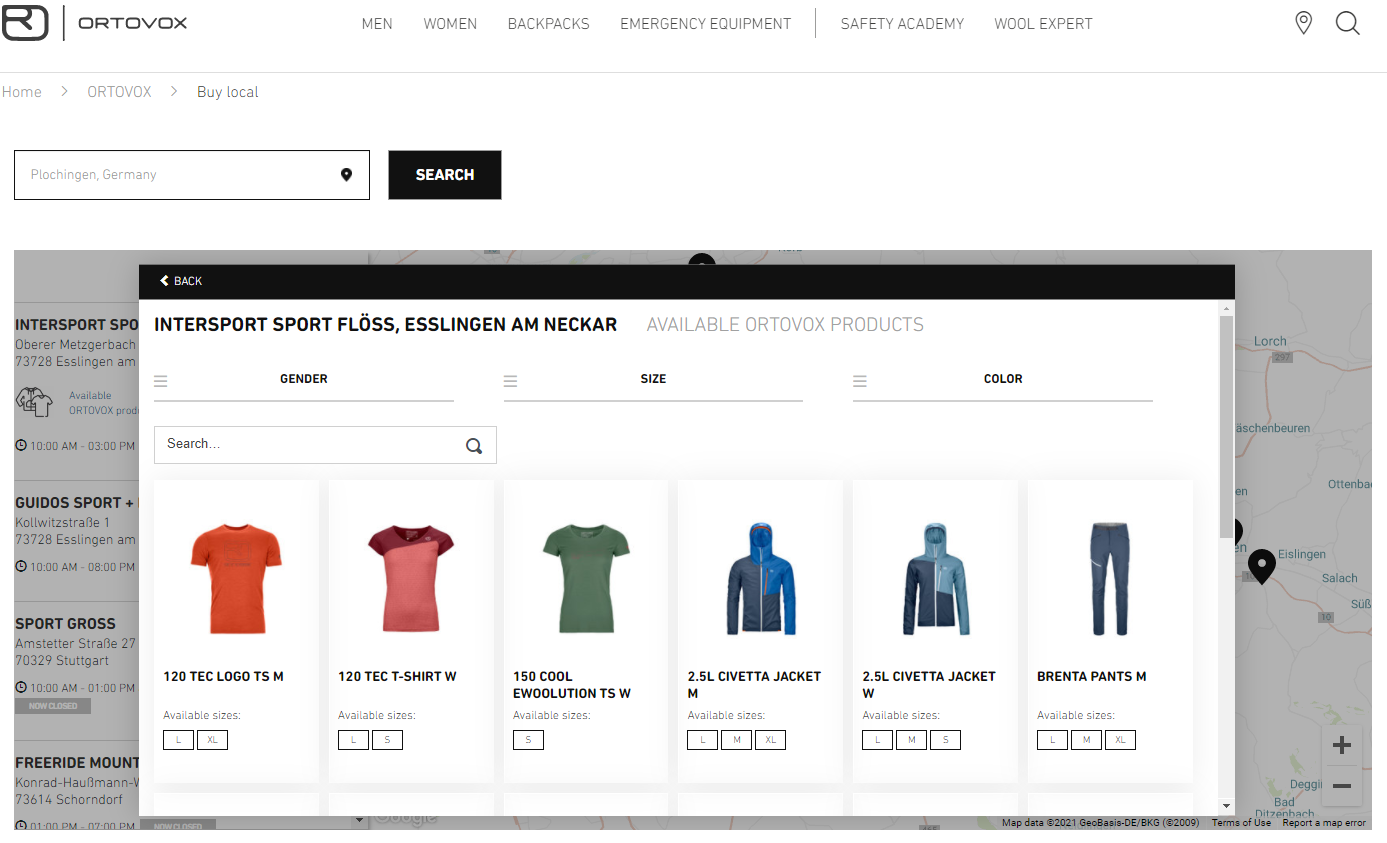
Task: Click the product Search... field
Action: [325, 445]
